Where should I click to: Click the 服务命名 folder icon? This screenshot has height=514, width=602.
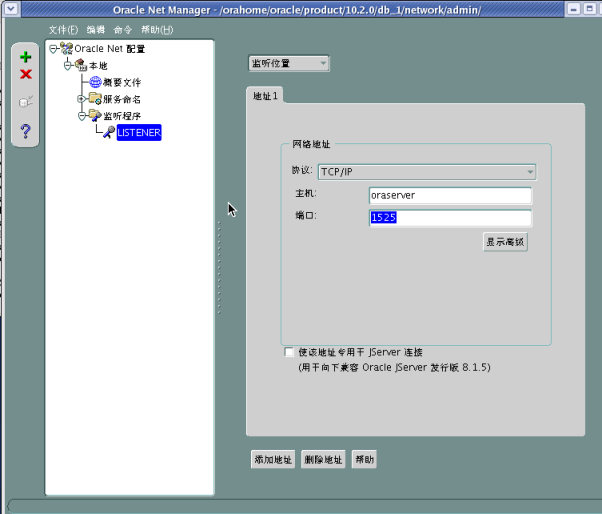coord(95,99)
